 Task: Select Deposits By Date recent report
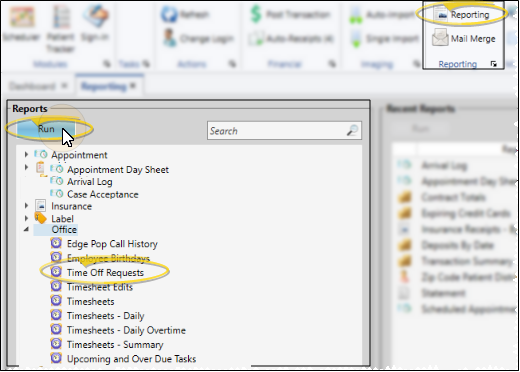click(457, 245)
